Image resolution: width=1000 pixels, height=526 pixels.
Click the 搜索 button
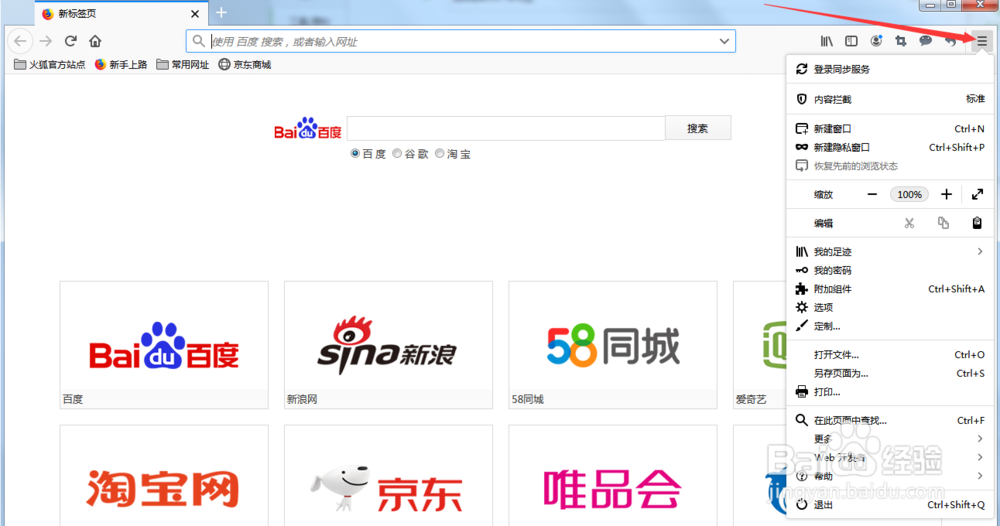click(x=698, y=128)
